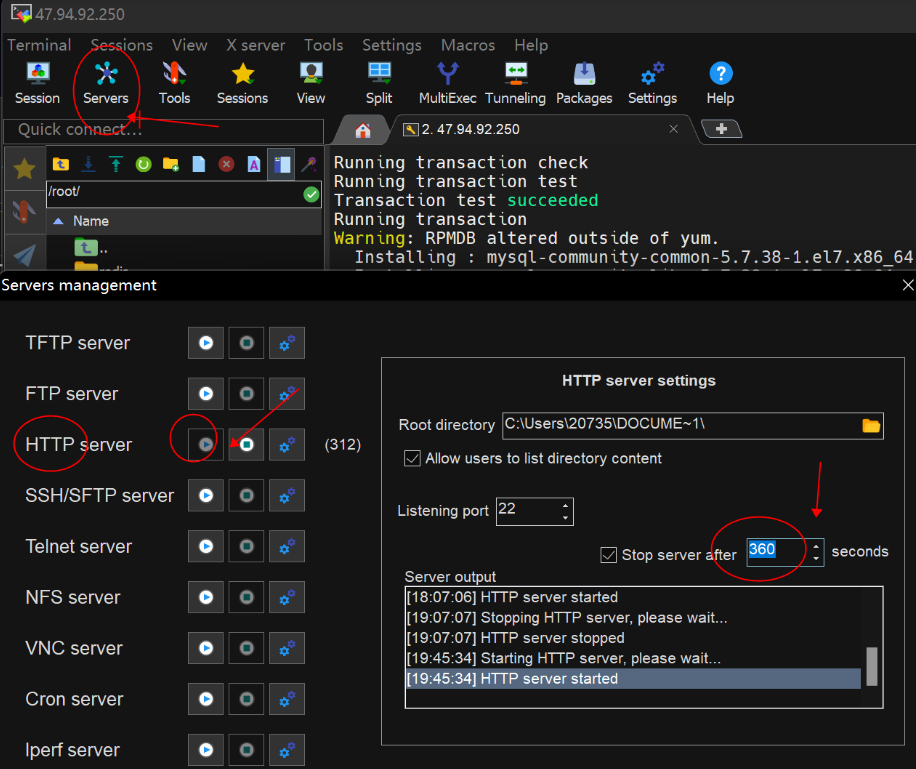This screenshot has height=769, width=916.
Task: Refresh the SFTP file list
Action: tap(143, 164)
